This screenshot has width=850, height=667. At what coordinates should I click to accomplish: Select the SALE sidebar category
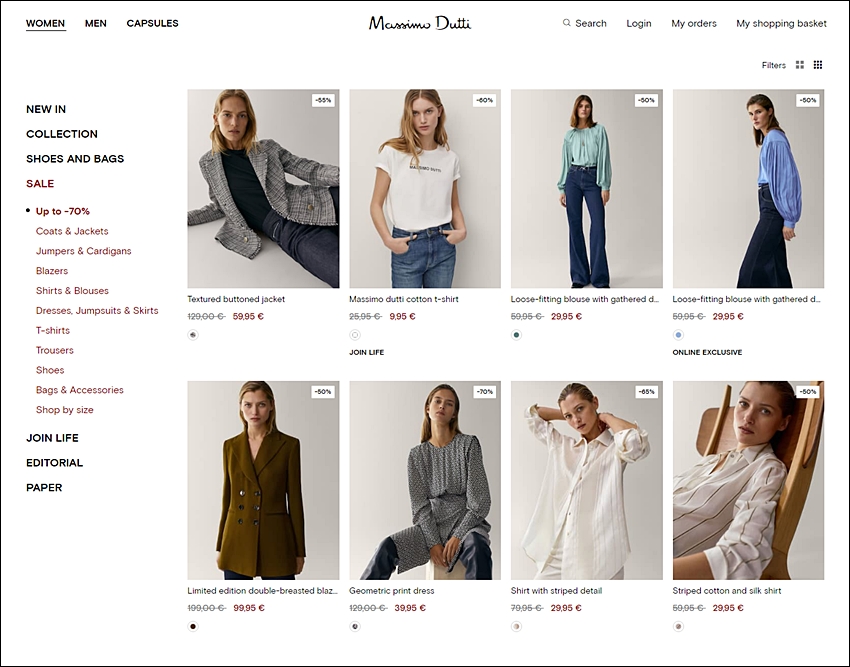click(x=40, y=184)
